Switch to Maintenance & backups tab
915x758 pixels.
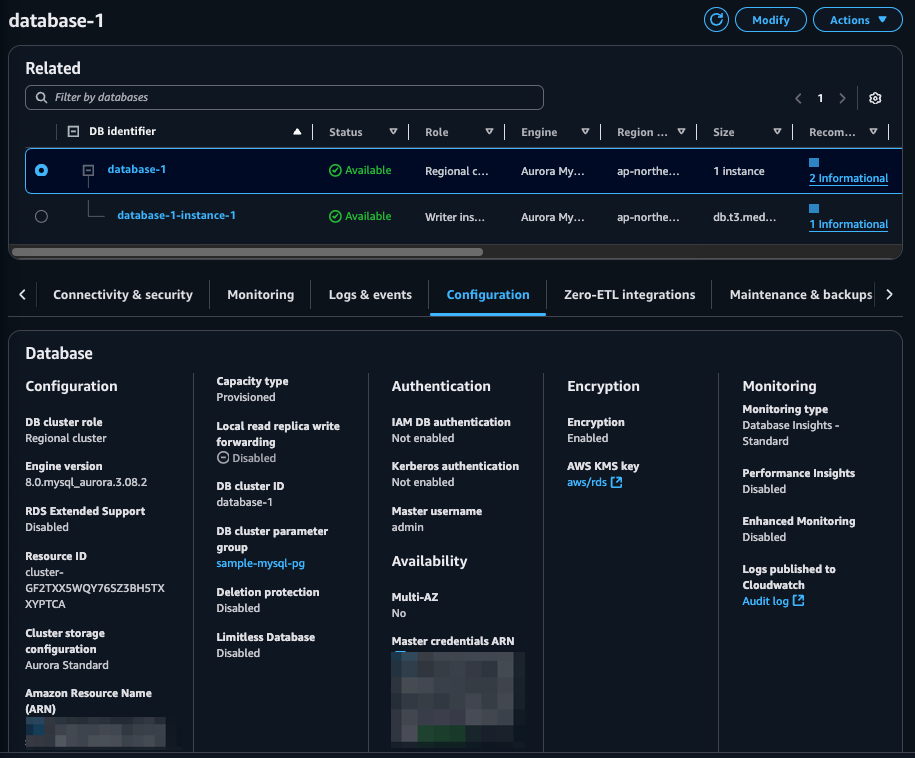coord(801,295)
